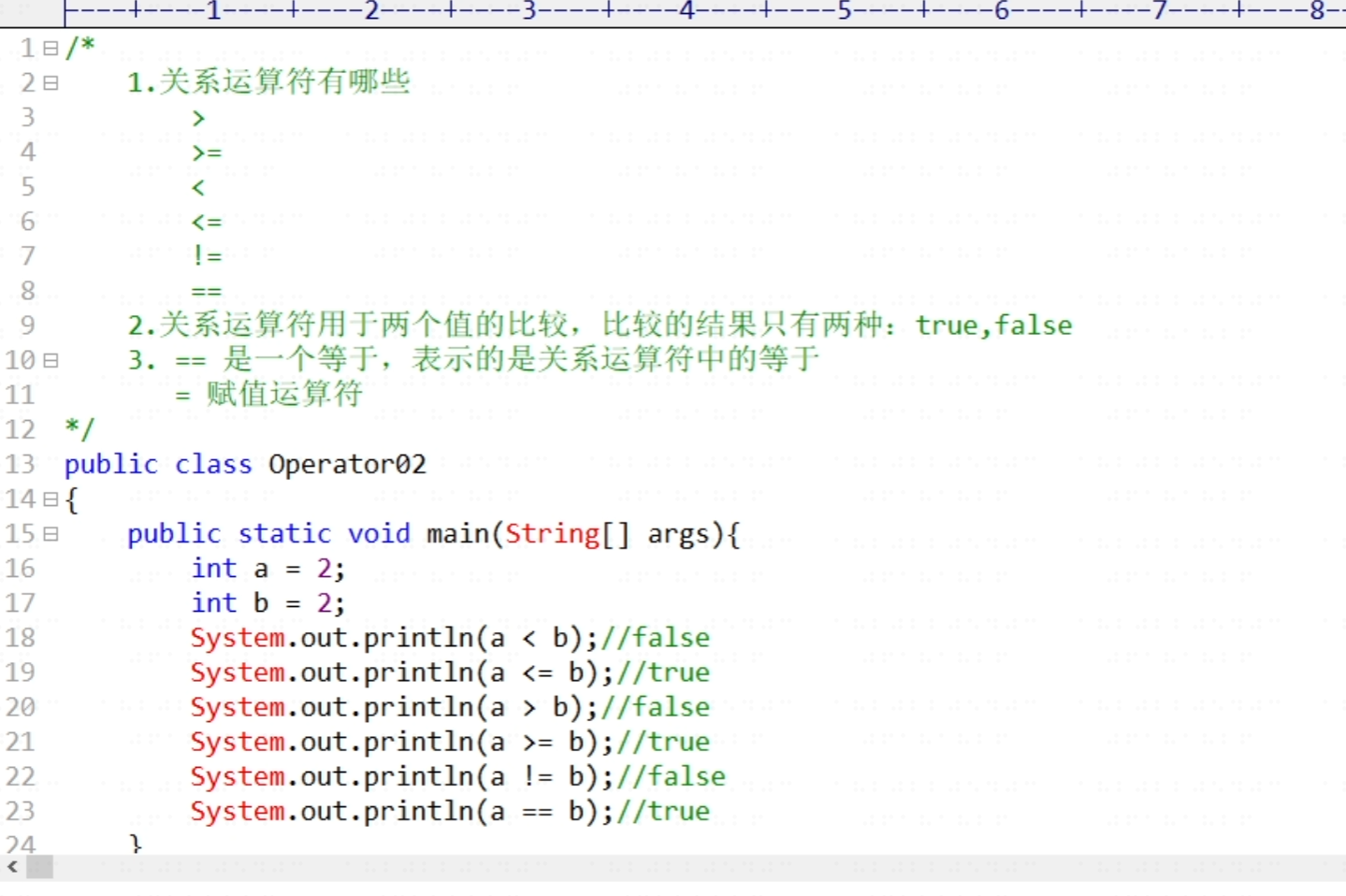1346x896 pixels.
Task: Click the comment heading '1.关系运算符有哪些'
Action: tap(268, 81)
